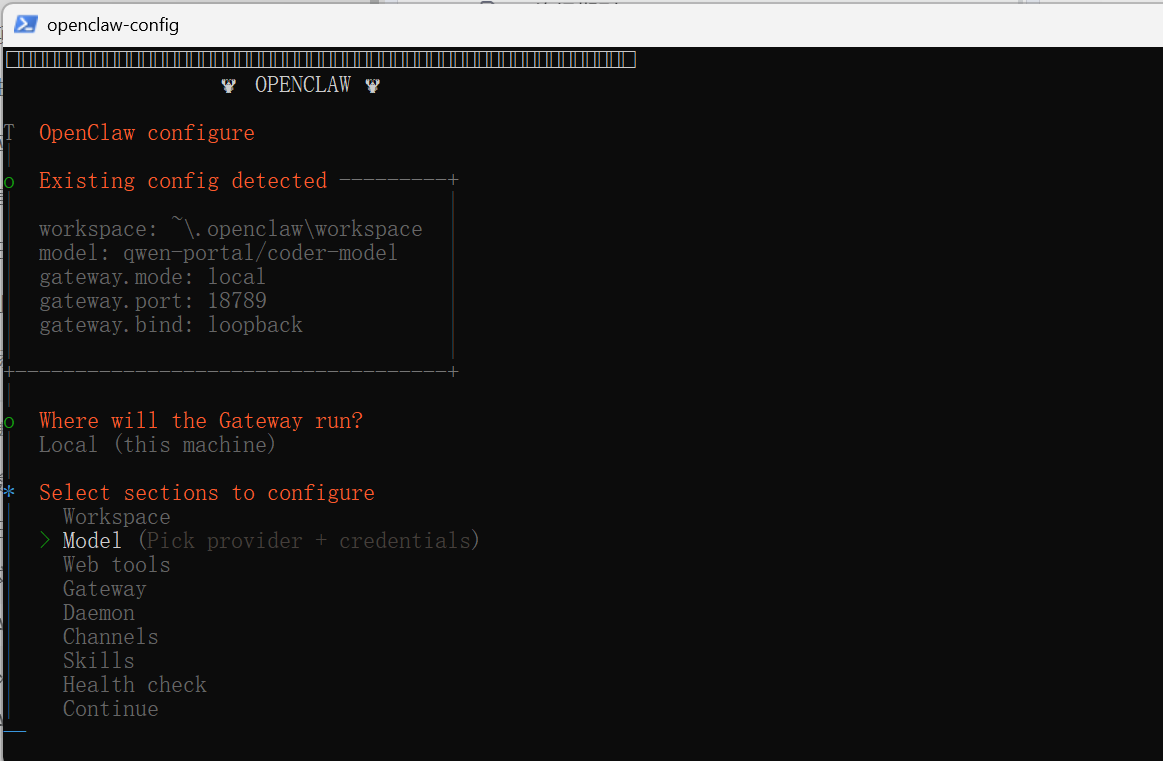Select the Daemon section option

pos(99,613)
